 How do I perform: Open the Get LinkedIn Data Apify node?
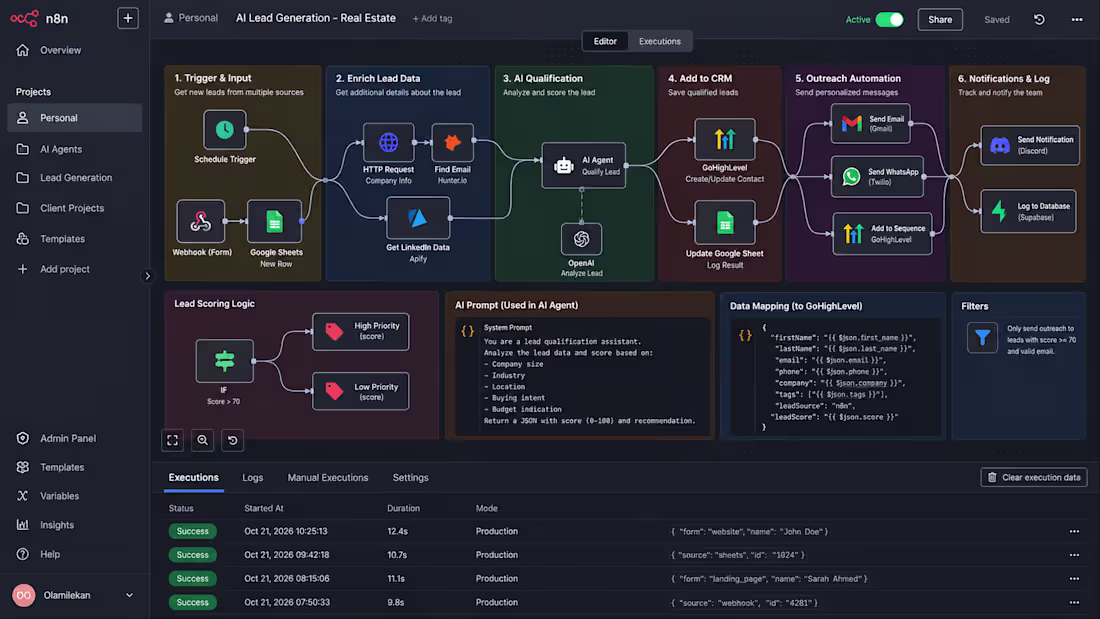coord(418,218)
